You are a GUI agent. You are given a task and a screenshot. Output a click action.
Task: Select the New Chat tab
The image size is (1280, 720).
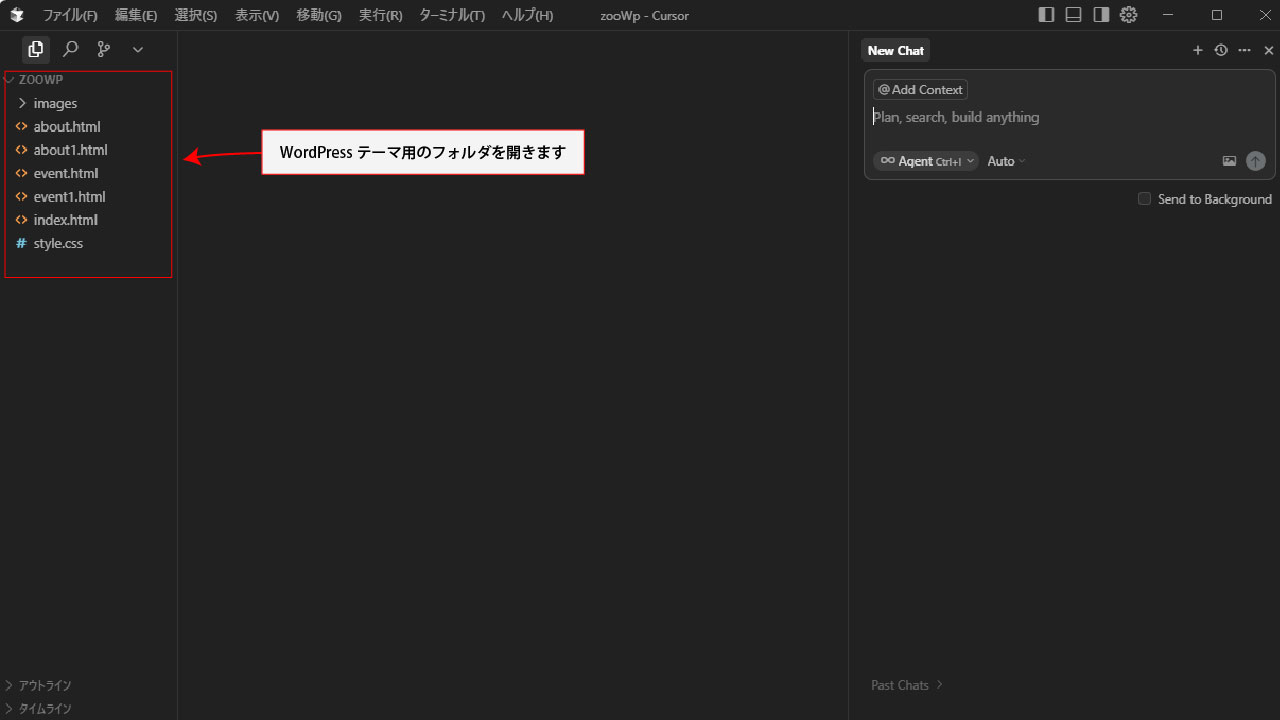[896, 50]
